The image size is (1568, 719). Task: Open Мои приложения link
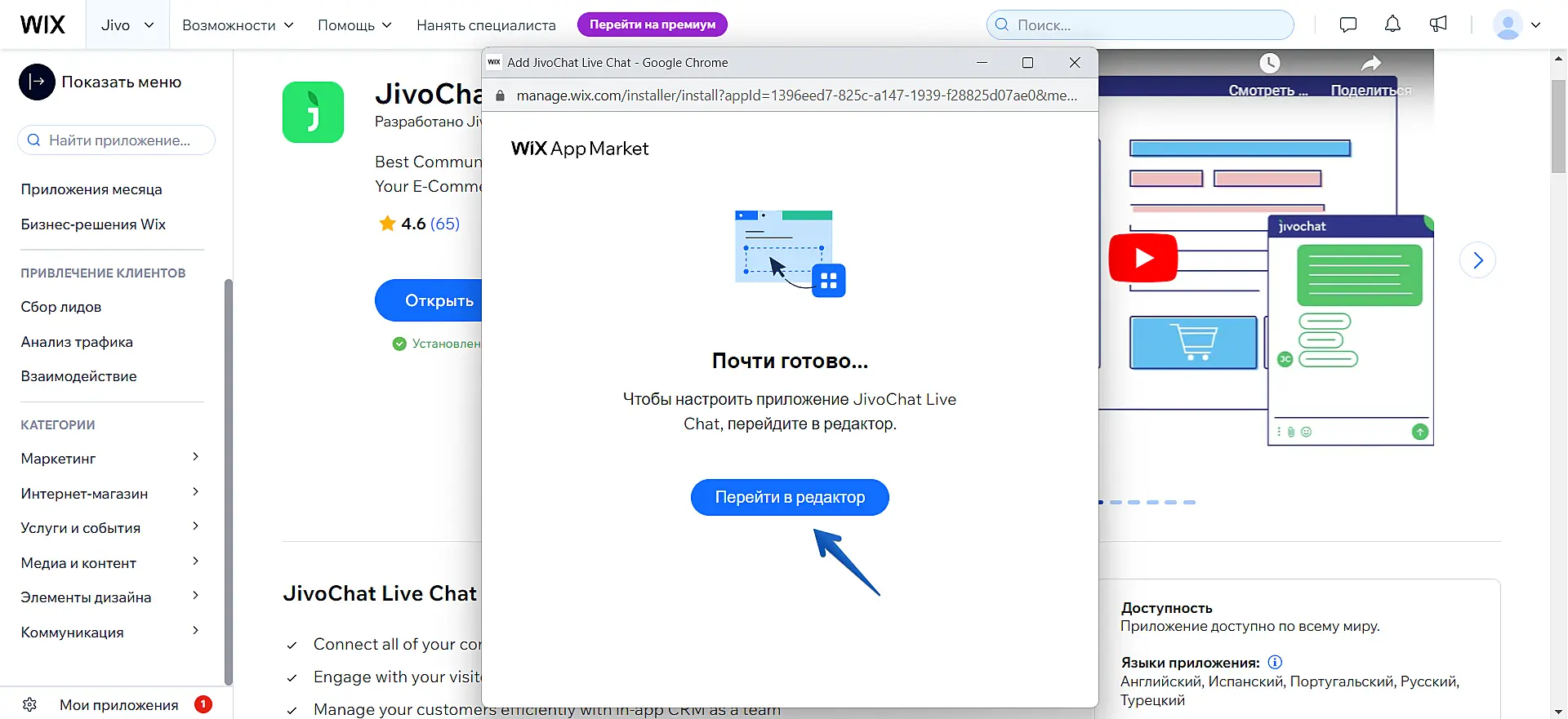tap(119, 704)
